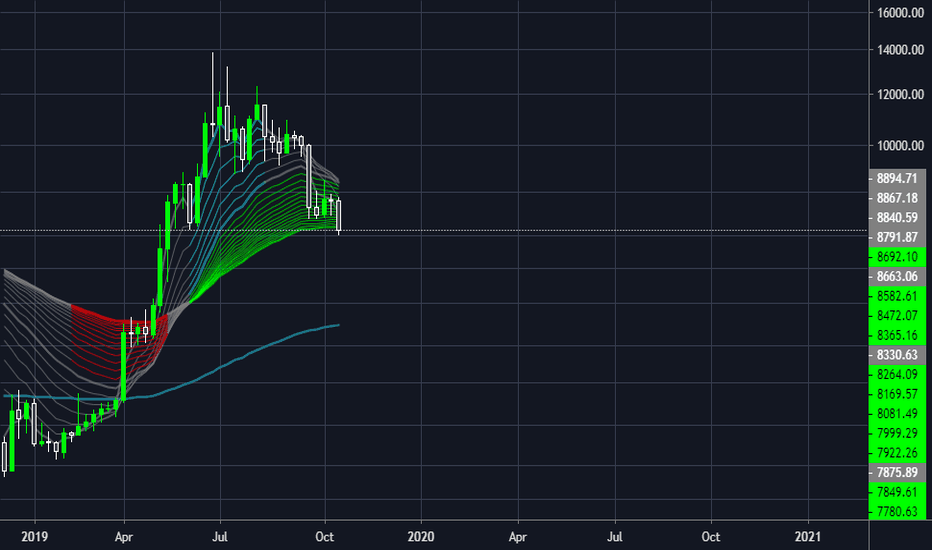Viewport: 932px width, 550px height.
Task: Click the 14000.00 price axis label
Action: (900, 50)
